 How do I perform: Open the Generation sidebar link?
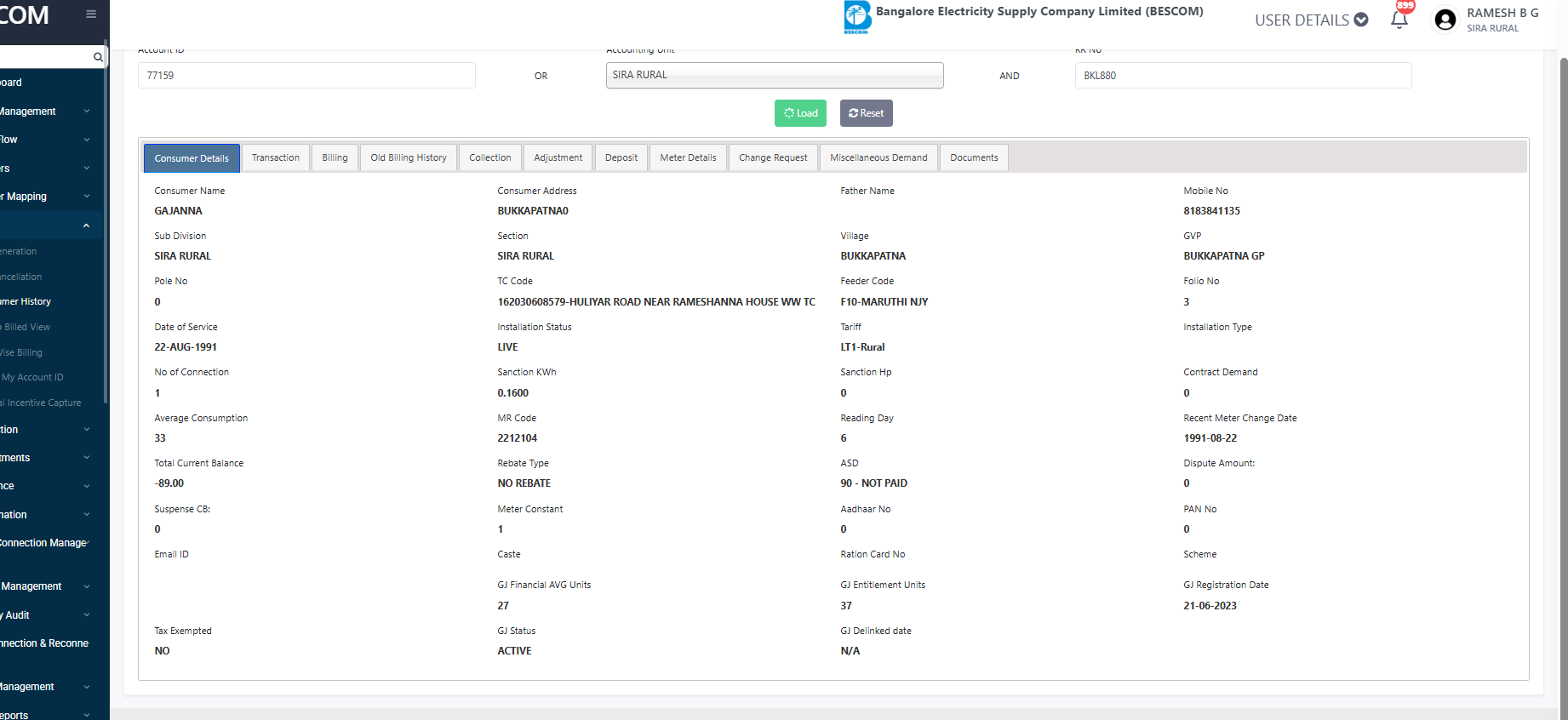(x=20, y=251)
